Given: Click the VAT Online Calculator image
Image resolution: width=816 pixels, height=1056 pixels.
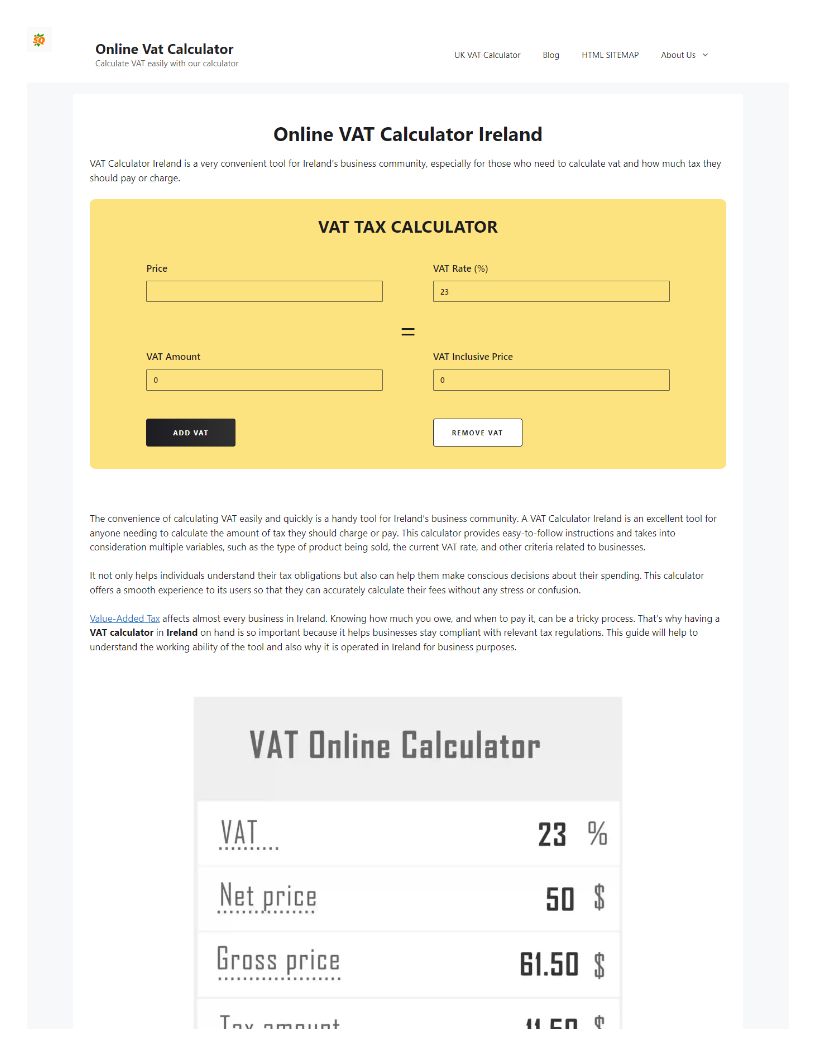Looking at the screenshot, I should click(x=408, y=860).
